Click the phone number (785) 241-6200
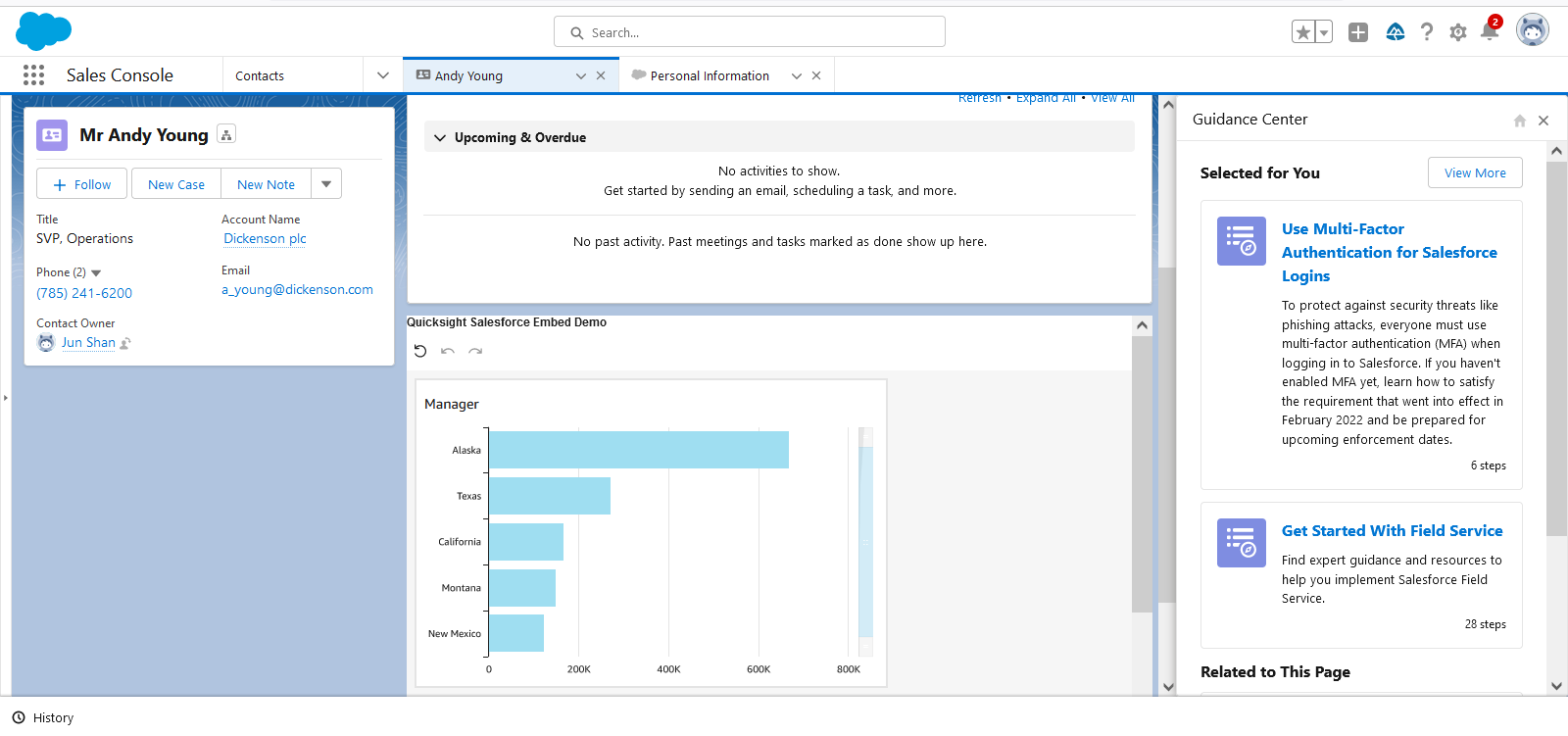This screenshot has height=736, width=1568. click(x=84, y=293)
